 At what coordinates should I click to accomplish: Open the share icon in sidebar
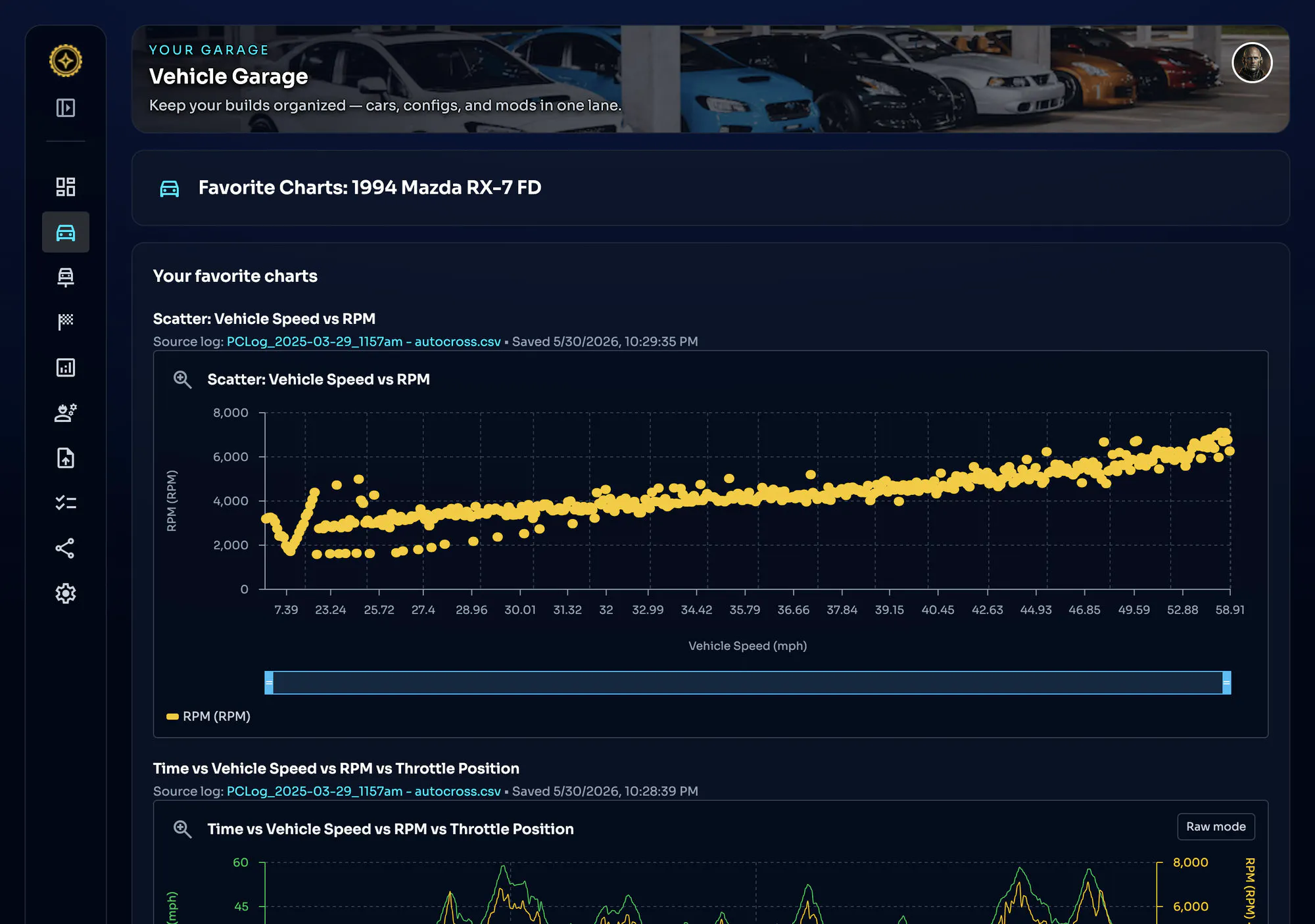[x=66, y=549]
